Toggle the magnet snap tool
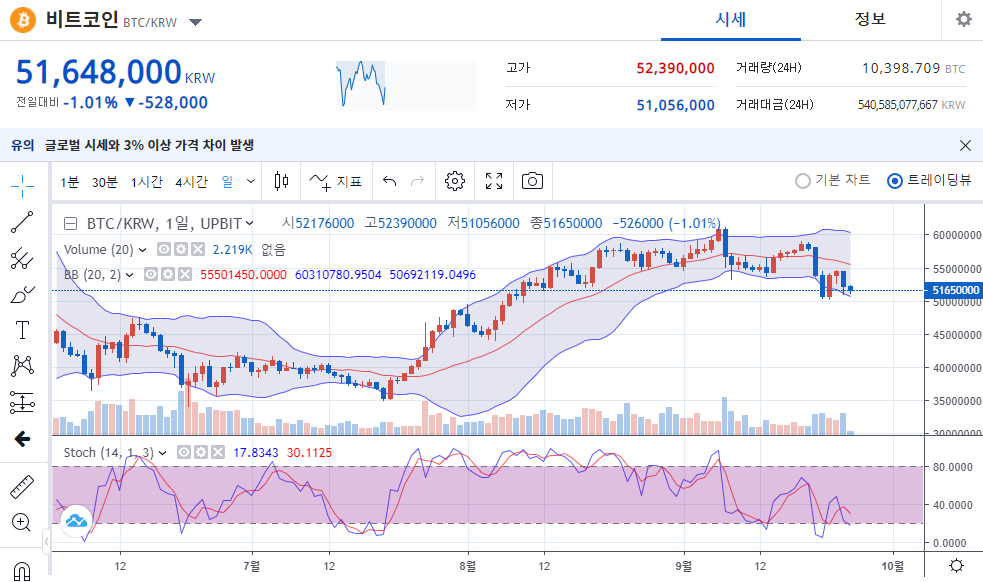This screenshot has width=983, height=582. [22, 571]
